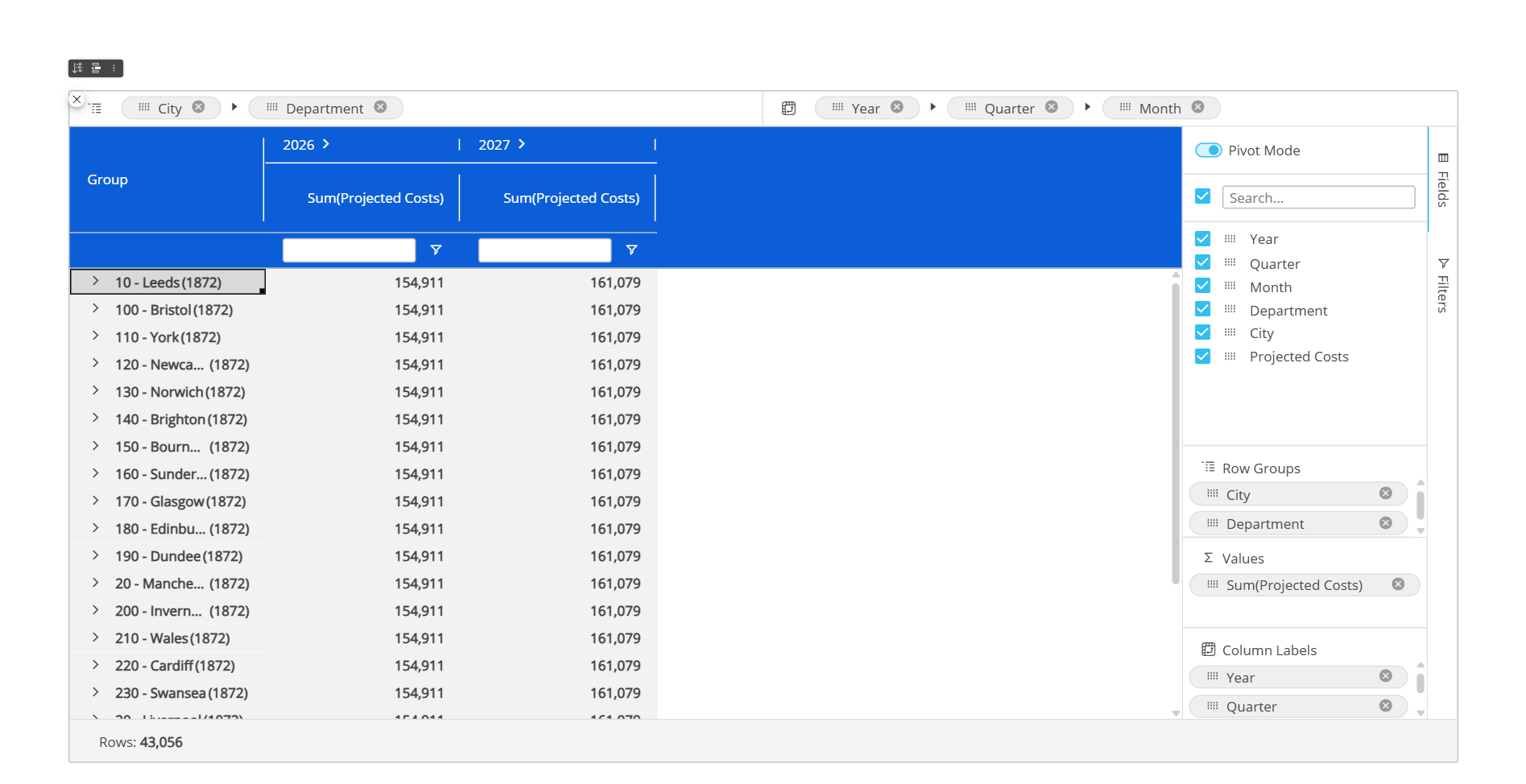Expand the 2026 column group

[x=326, y=144]
